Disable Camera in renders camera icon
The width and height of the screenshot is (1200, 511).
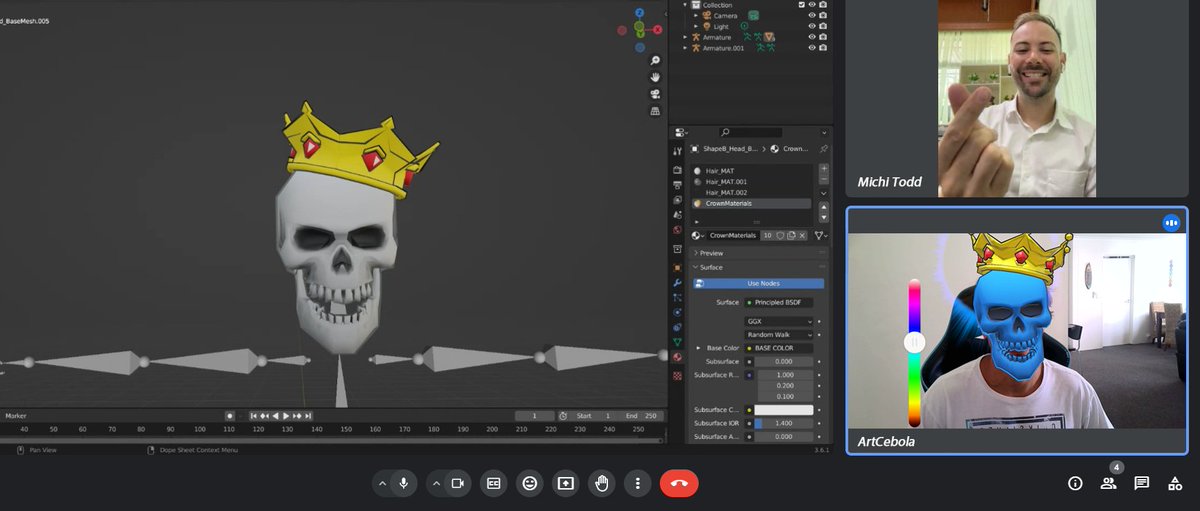[823, 16]
